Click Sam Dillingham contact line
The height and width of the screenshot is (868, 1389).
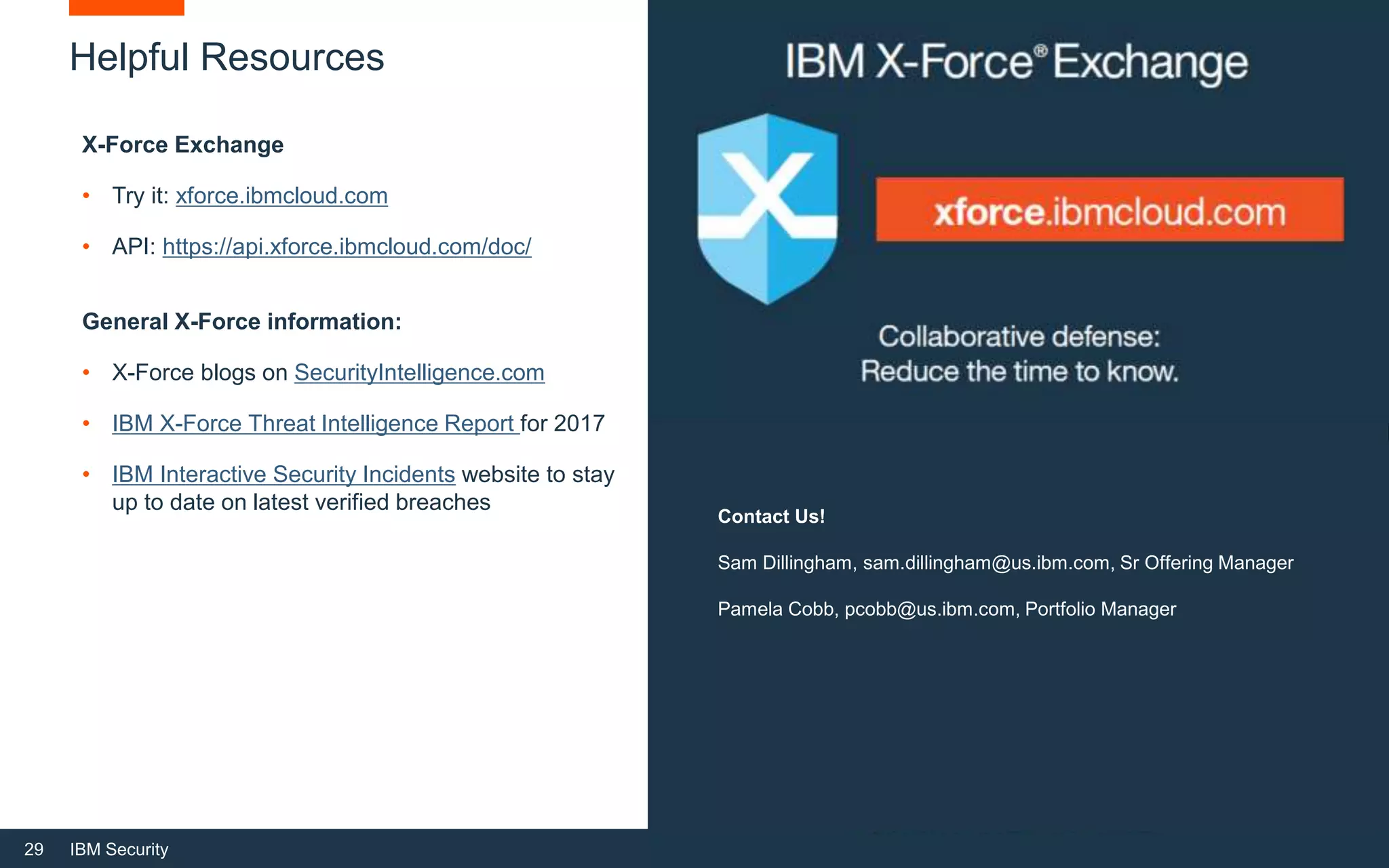[x=1005, y=563]
